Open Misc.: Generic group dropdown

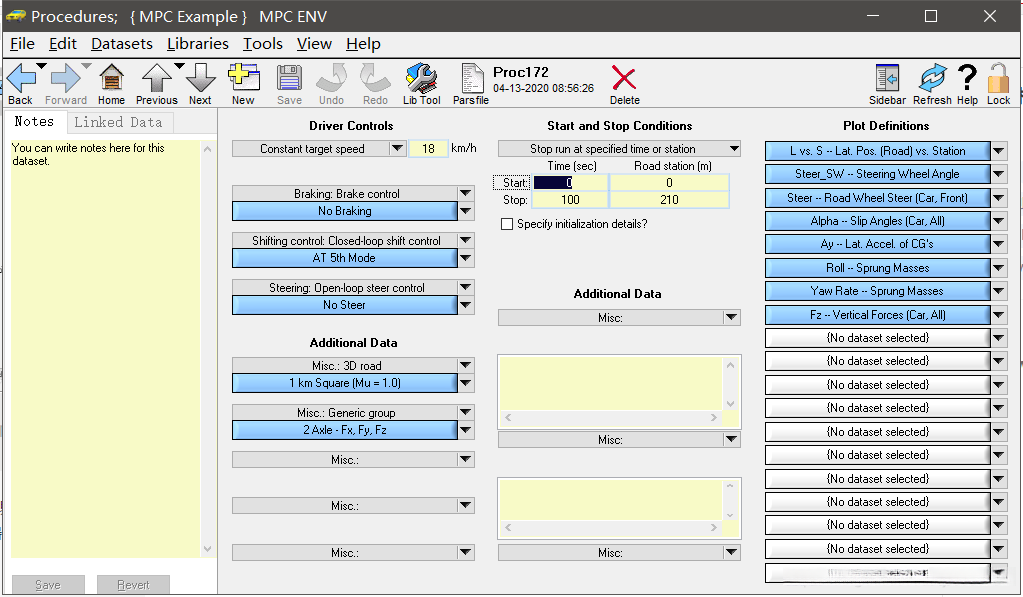(465, 412)
